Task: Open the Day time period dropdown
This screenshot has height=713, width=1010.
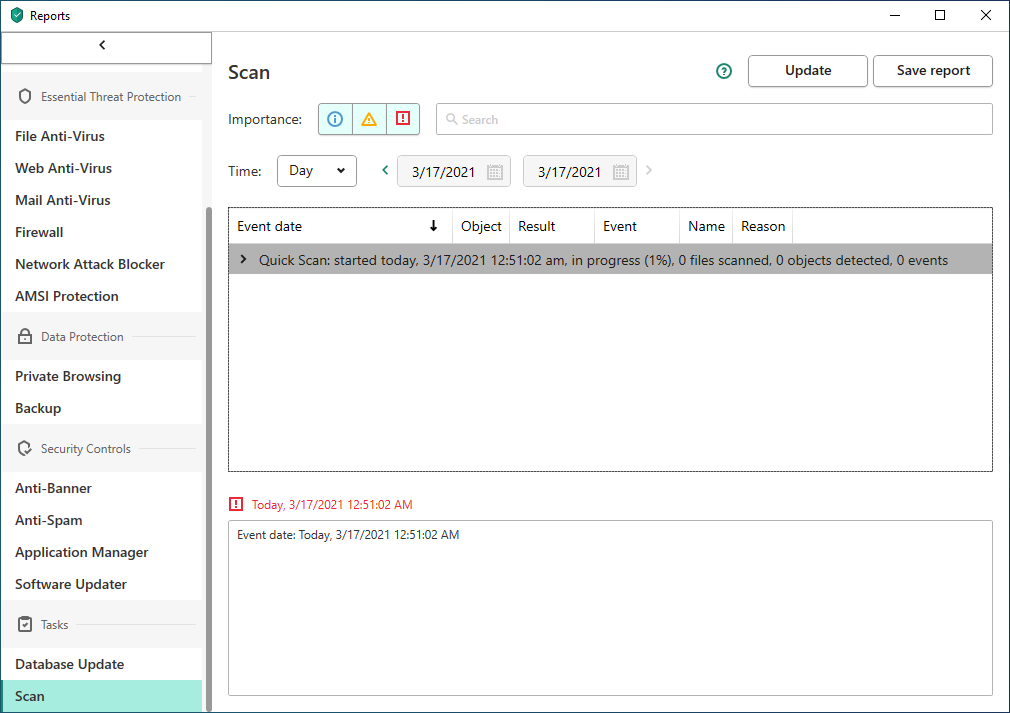Action: pos(316,171)
